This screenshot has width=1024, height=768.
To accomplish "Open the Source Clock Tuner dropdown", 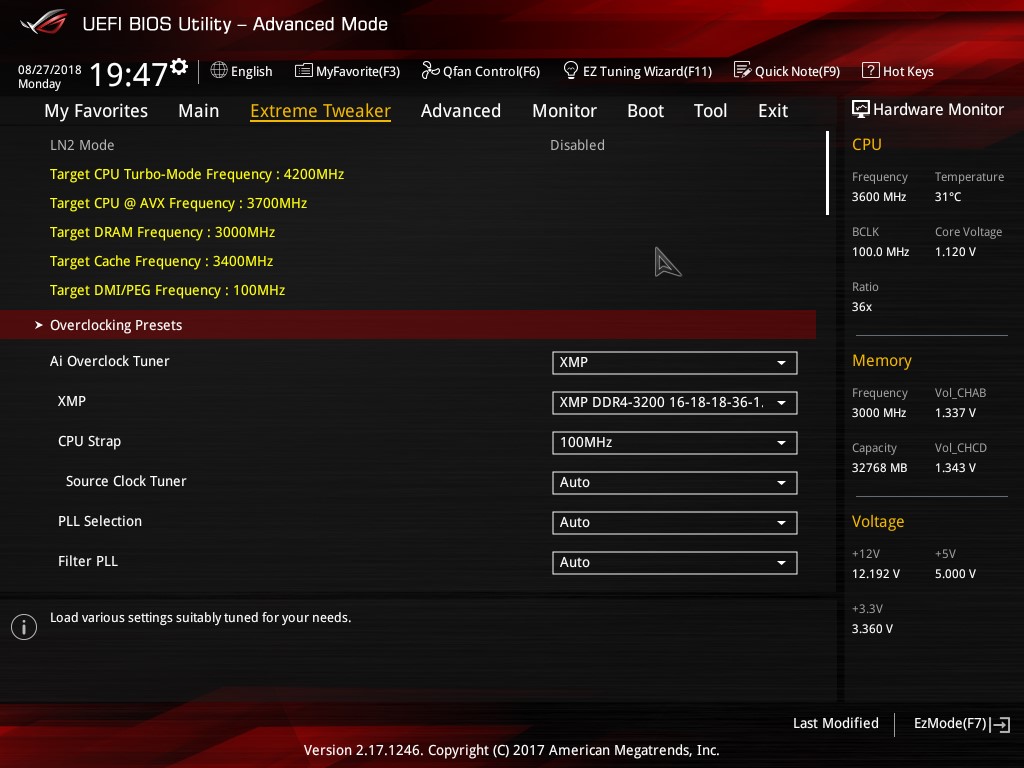I will point(675,483).
